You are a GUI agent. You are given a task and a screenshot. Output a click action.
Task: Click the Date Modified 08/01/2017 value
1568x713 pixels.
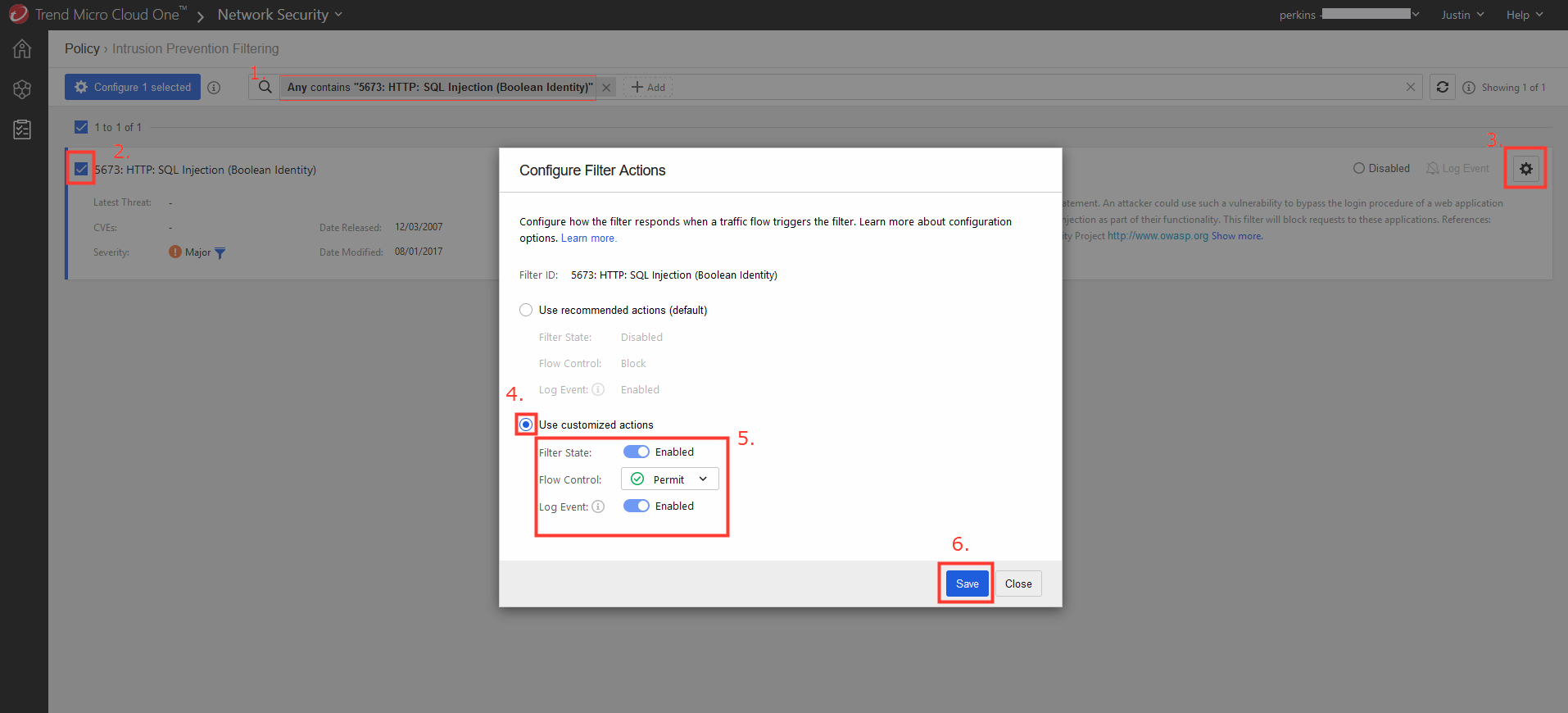pos(419,252)
